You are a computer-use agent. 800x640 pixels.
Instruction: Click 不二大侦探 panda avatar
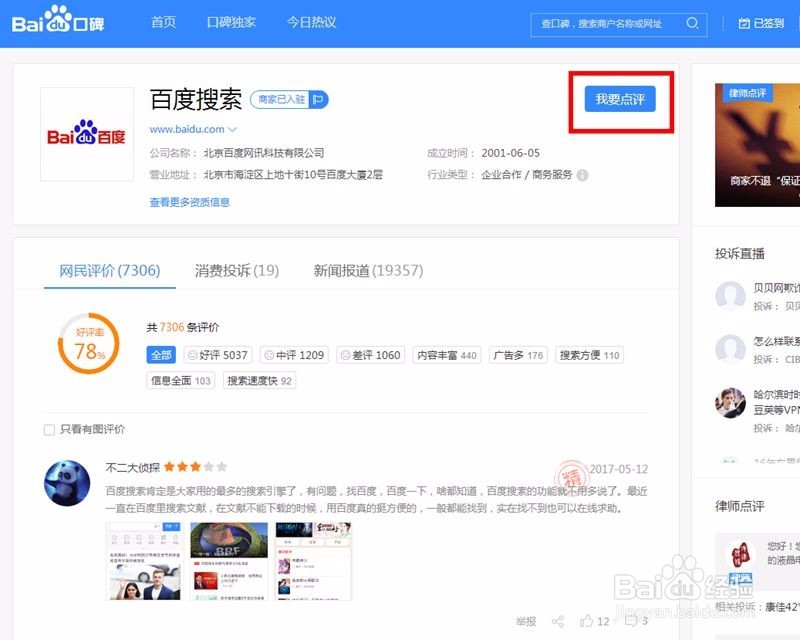point(67,483)
